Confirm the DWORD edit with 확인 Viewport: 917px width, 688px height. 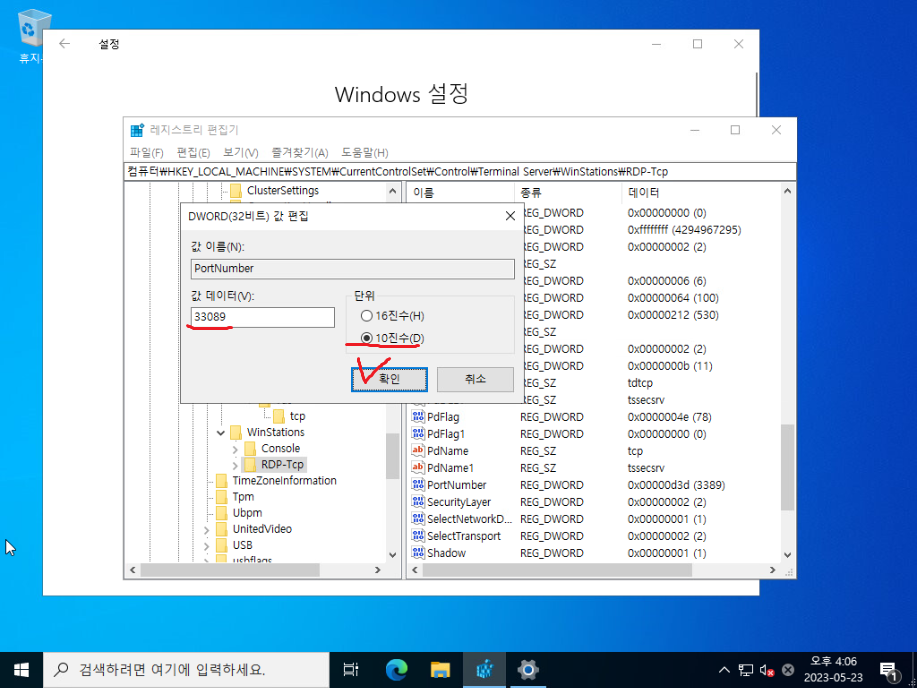coord(389,379)
